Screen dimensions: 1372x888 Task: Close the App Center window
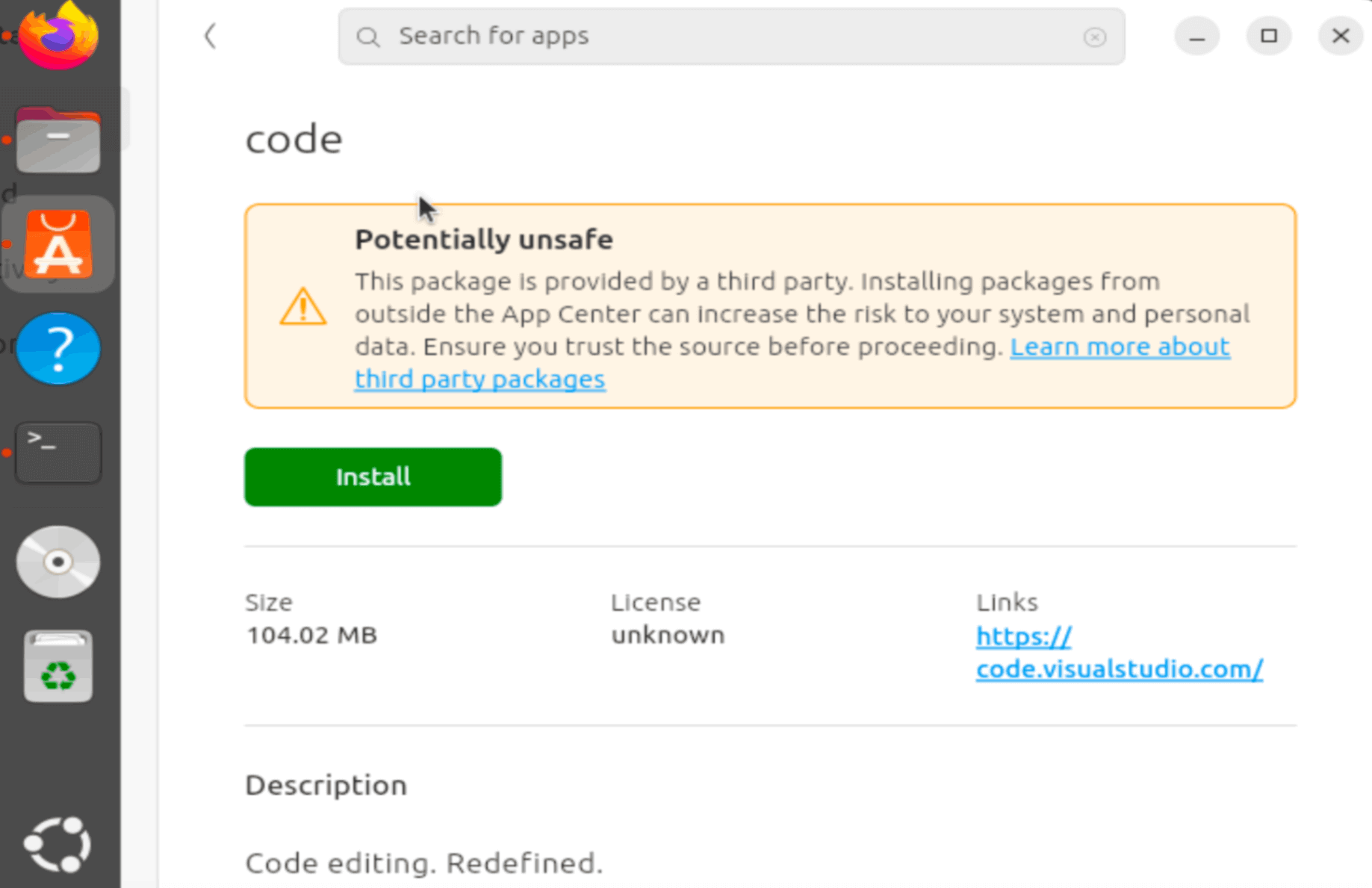click(1340, 37)
